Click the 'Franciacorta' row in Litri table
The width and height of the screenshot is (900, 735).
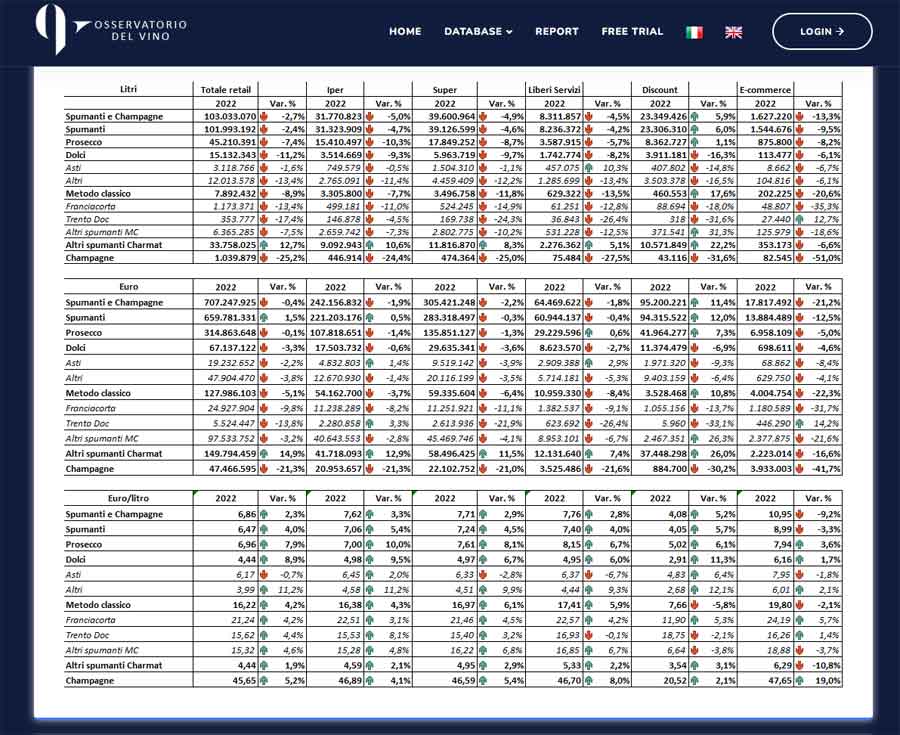click(453, 206)
